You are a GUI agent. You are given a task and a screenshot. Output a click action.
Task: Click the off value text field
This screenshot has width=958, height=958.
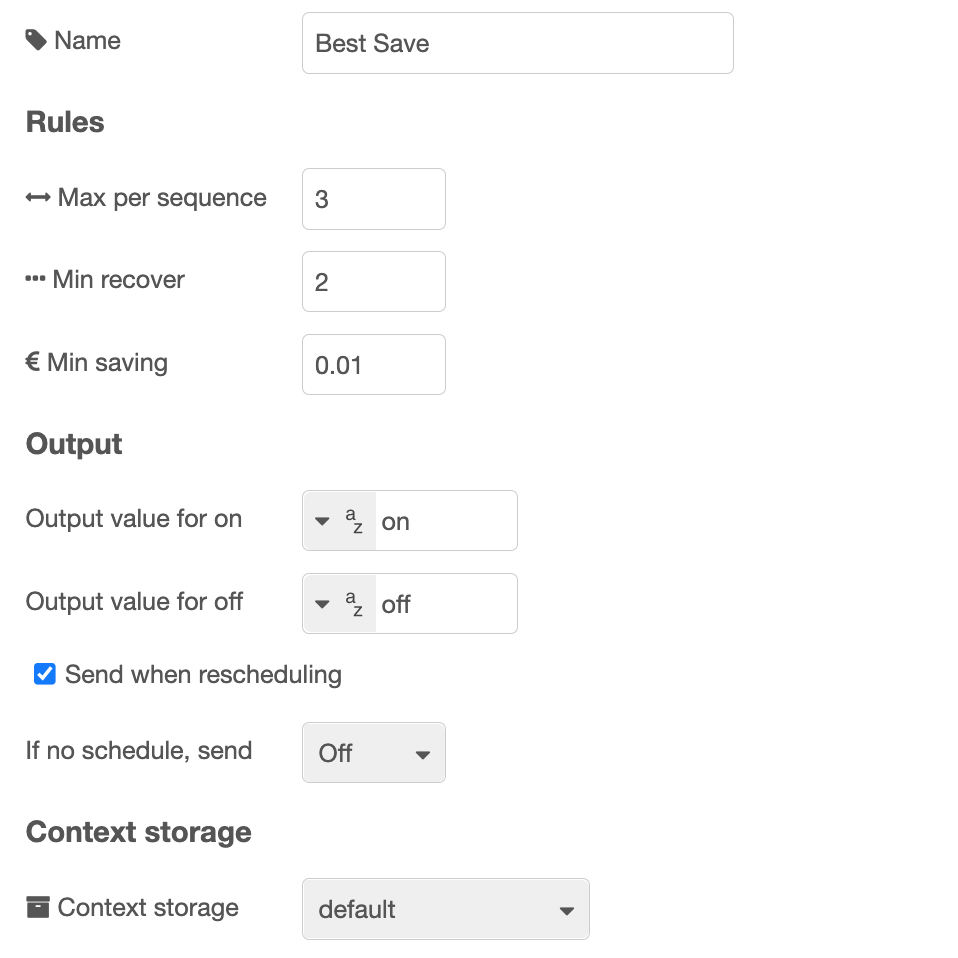(x=446, y=604)
